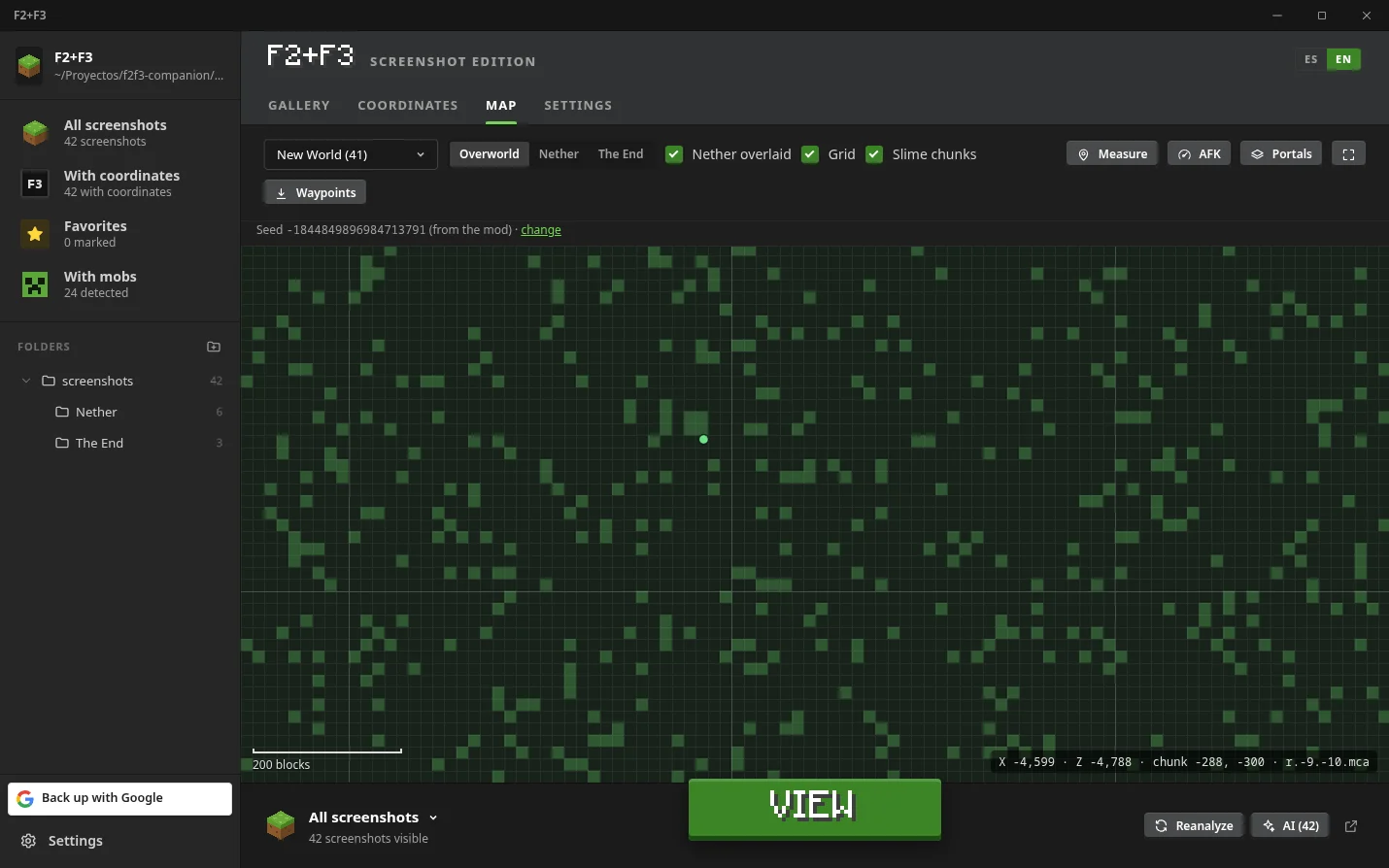1389x868 pixels.
Task: Expand the All screenshots bottom dropdown
Action: 373,818
